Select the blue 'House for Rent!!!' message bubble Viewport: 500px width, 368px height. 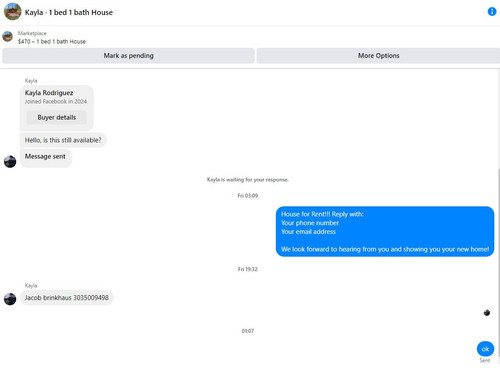[x=385, y=232]
